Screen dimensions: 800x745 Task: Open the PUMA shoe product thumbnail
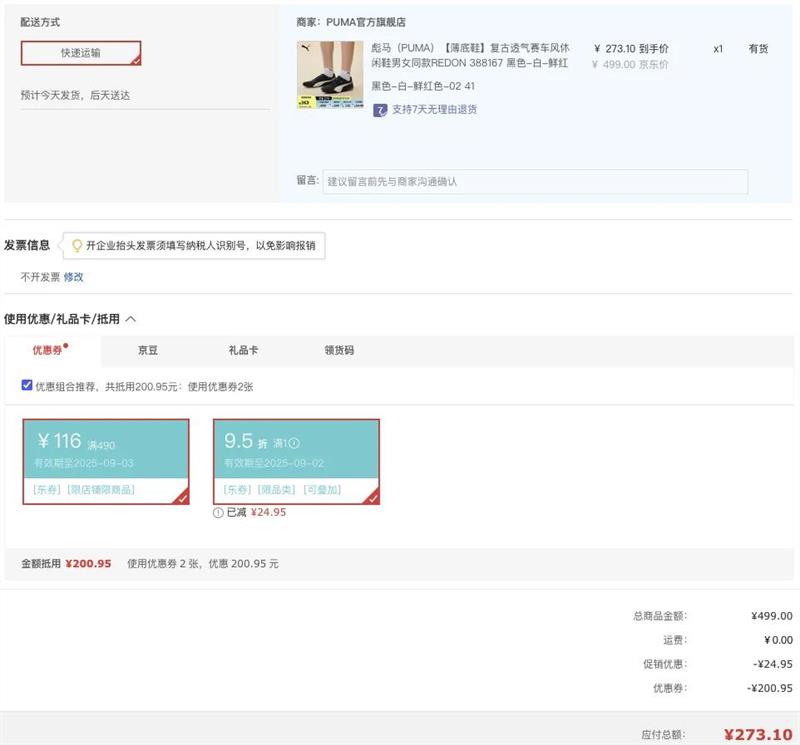pos(330,74)
